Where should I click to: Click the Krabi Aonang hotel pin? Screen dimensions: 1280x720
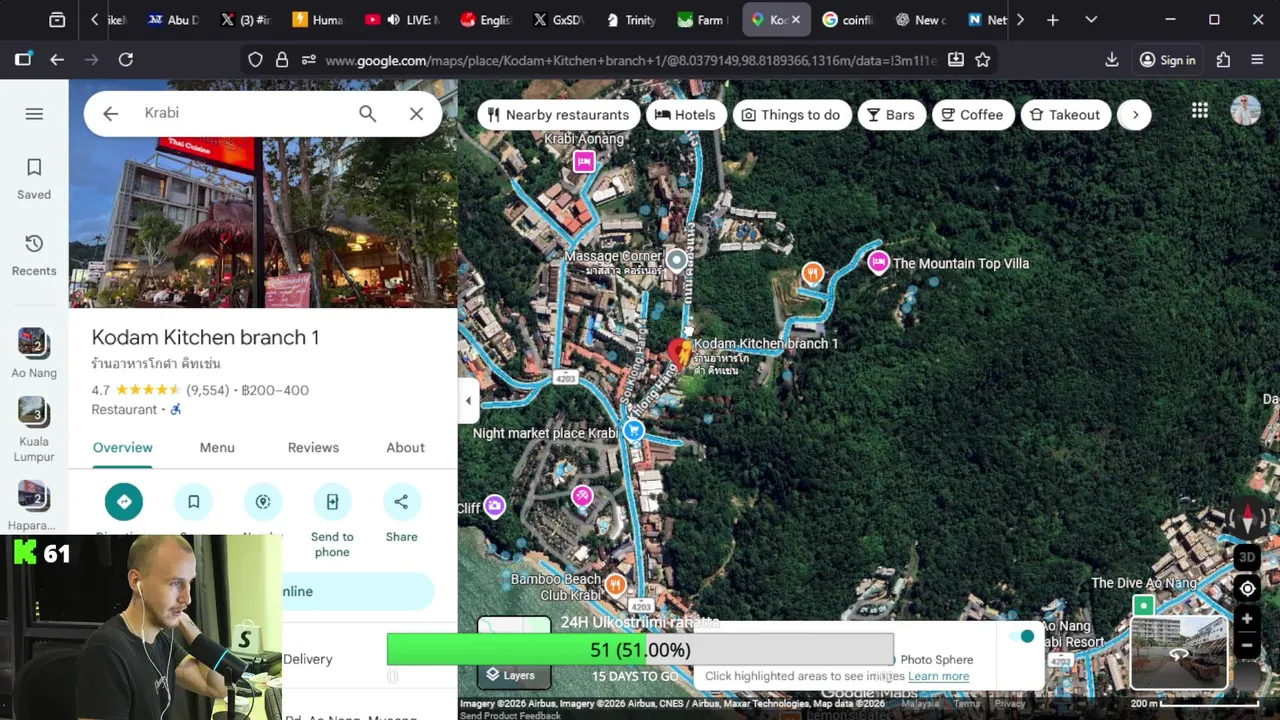point(584,161)
